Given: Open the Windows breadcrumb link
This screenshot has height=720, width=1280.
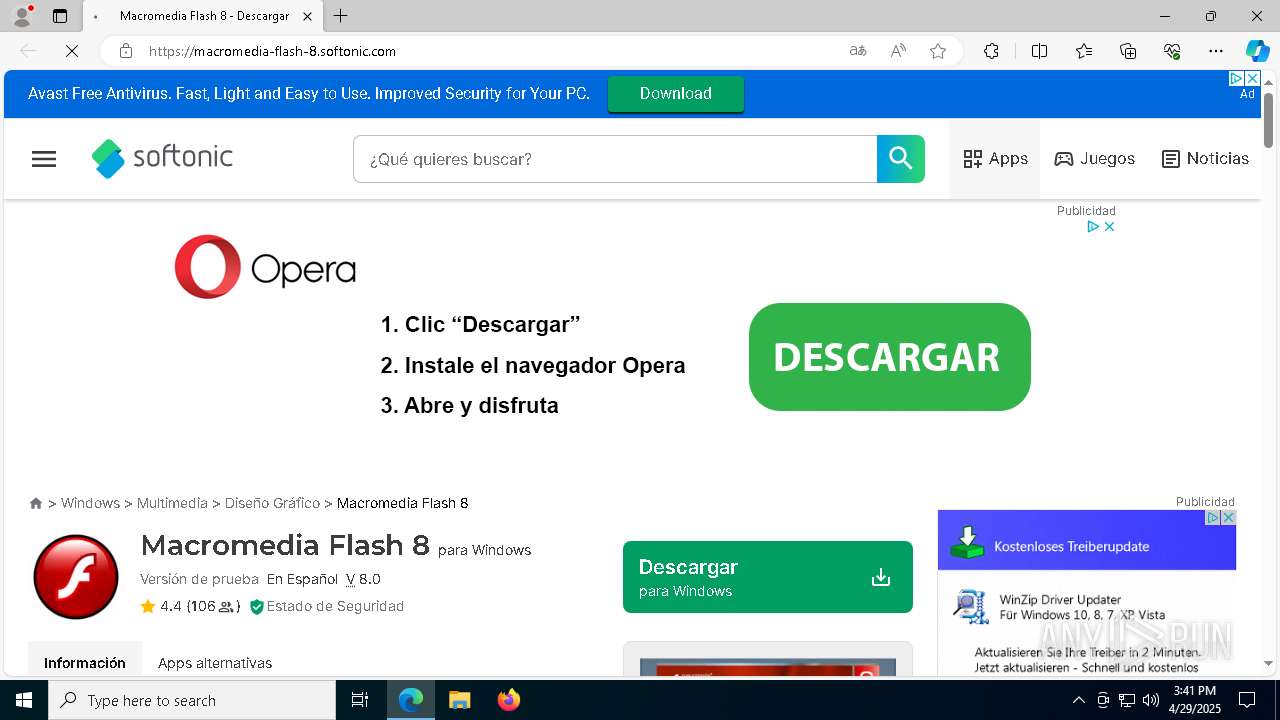Looking at the screenshot, I should pos(90,503).
